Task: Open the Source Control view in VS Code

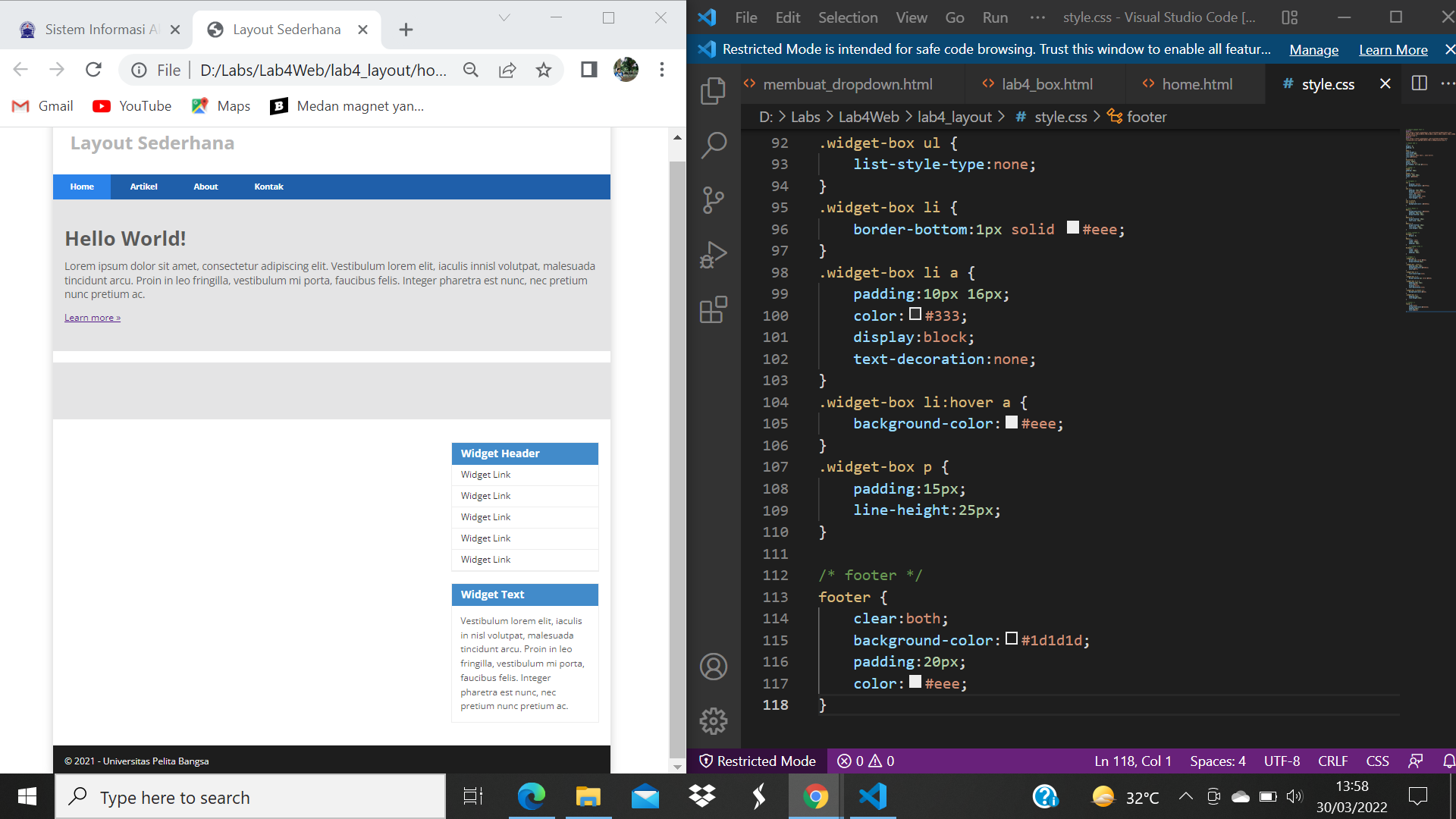Action: (x=714, y=199)
